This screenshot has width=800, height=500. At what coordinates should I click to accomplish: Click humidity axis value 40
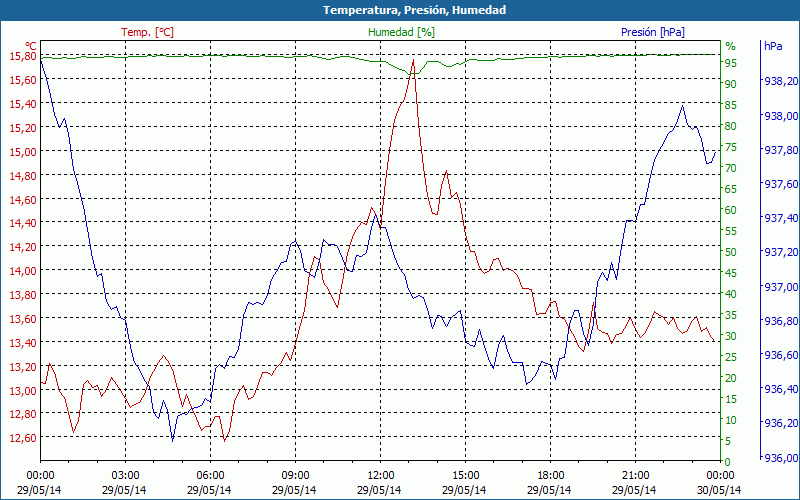coord(731,294)
